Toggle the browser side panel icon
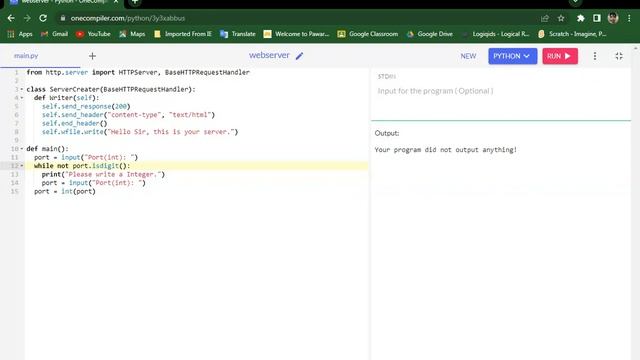The height and width of the screenshot is (360, 640). pos(597,18)
